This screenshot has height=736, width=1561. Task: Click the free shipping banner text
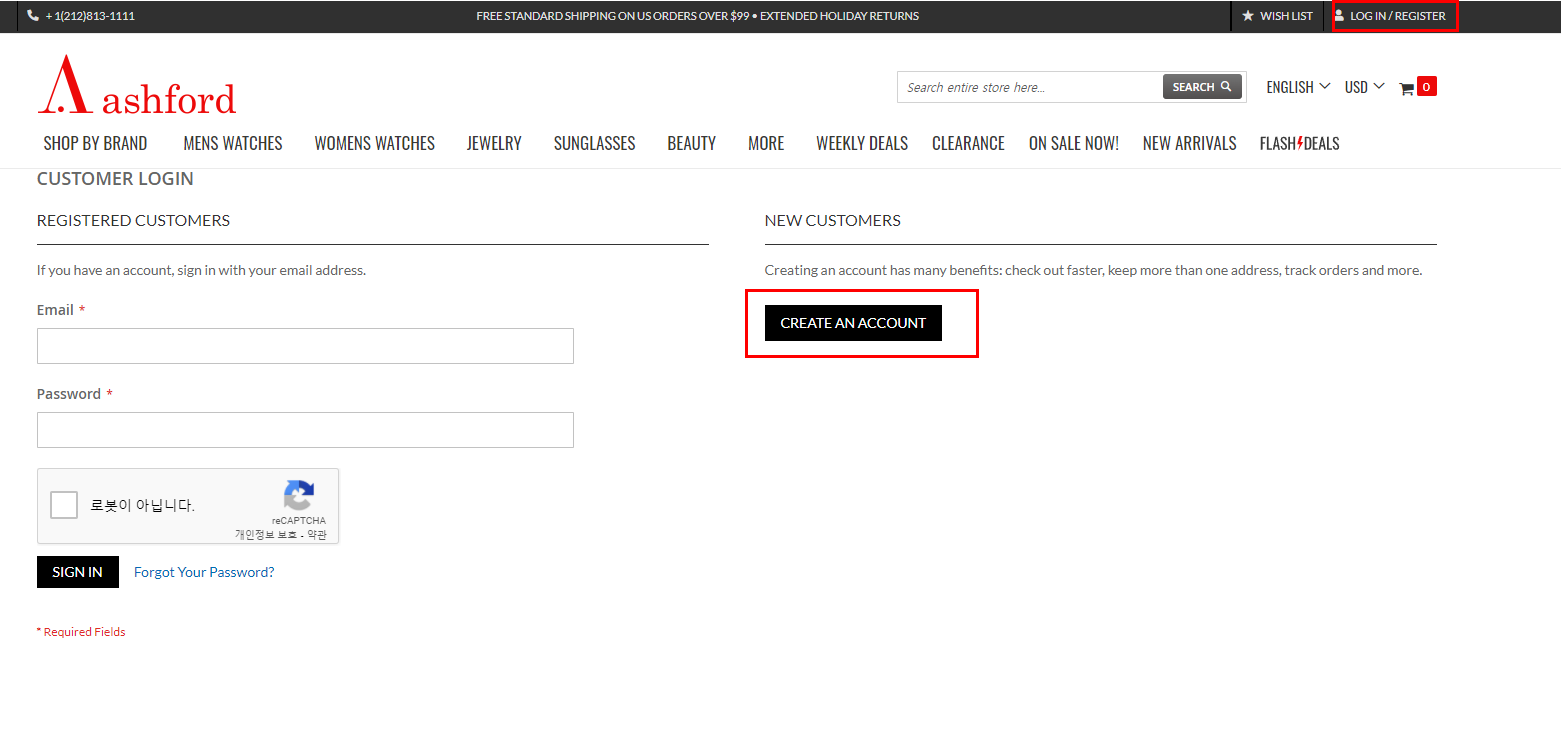click(x=697, y=16)
